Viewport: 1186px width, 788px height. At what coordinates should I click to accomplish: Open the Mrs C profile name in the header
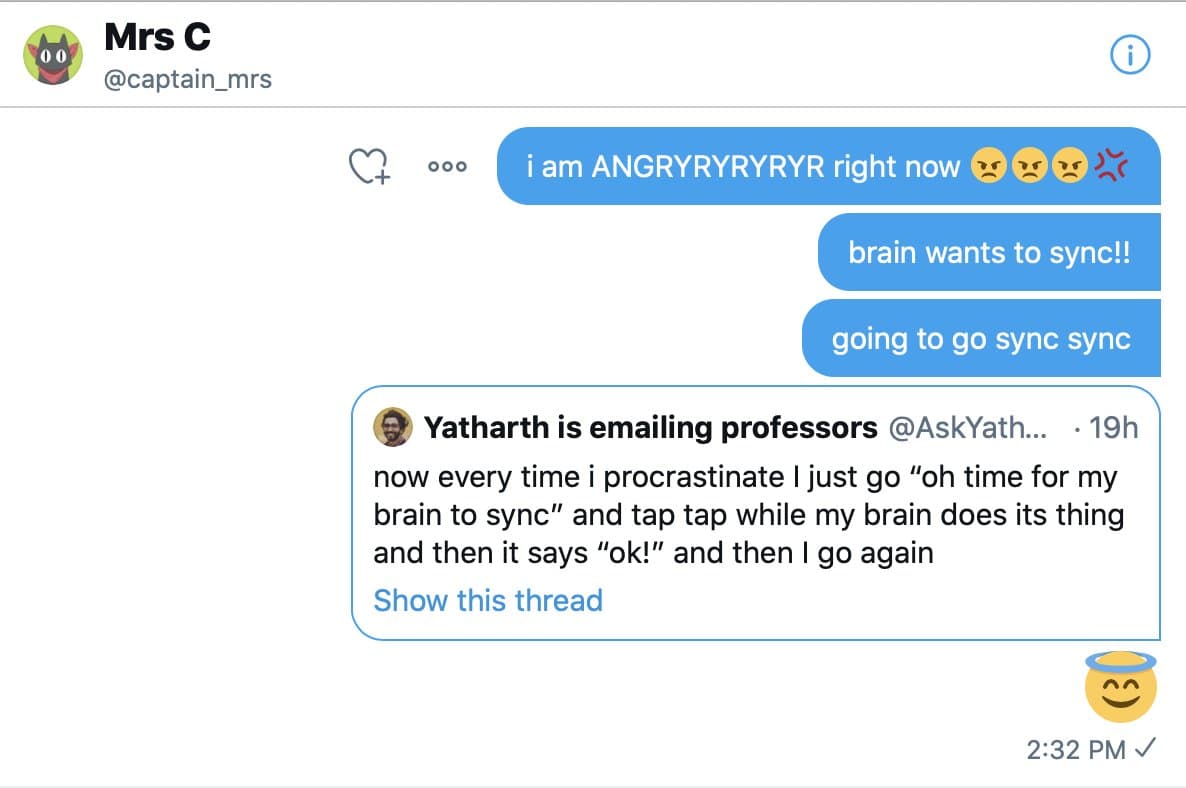157,38
